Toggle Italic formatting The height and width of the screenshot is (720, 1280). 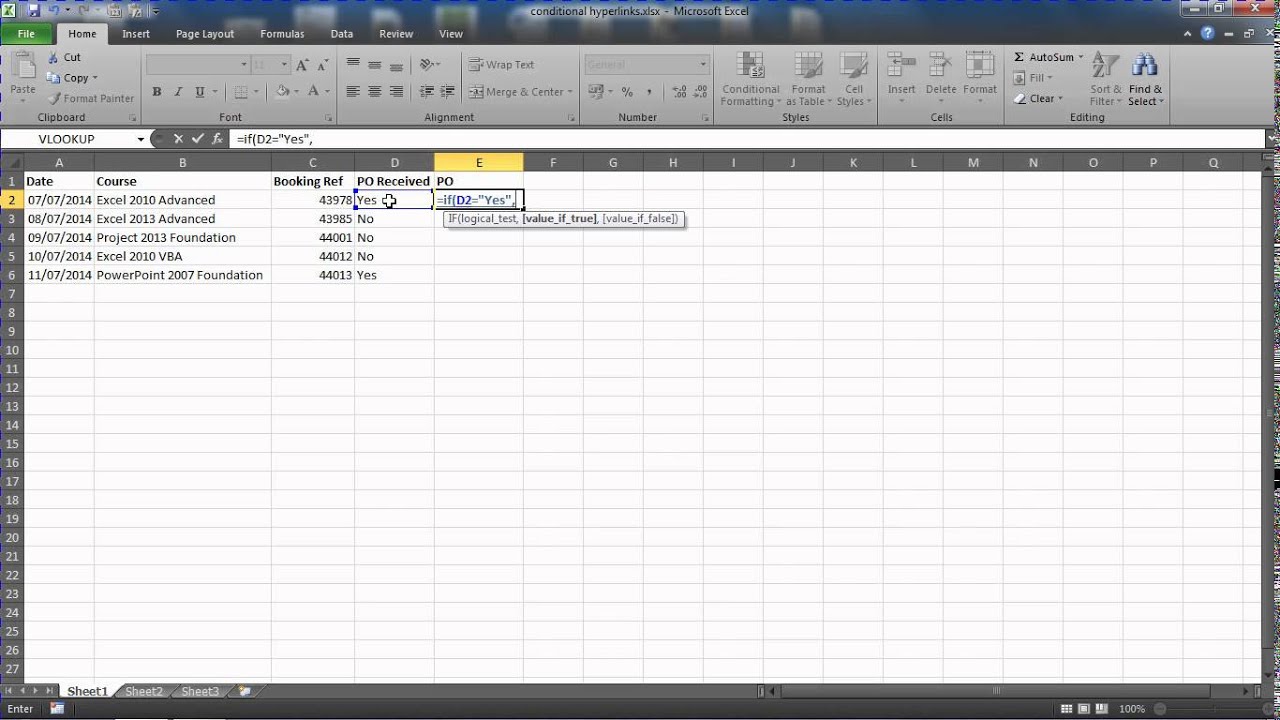pos(179,91)
